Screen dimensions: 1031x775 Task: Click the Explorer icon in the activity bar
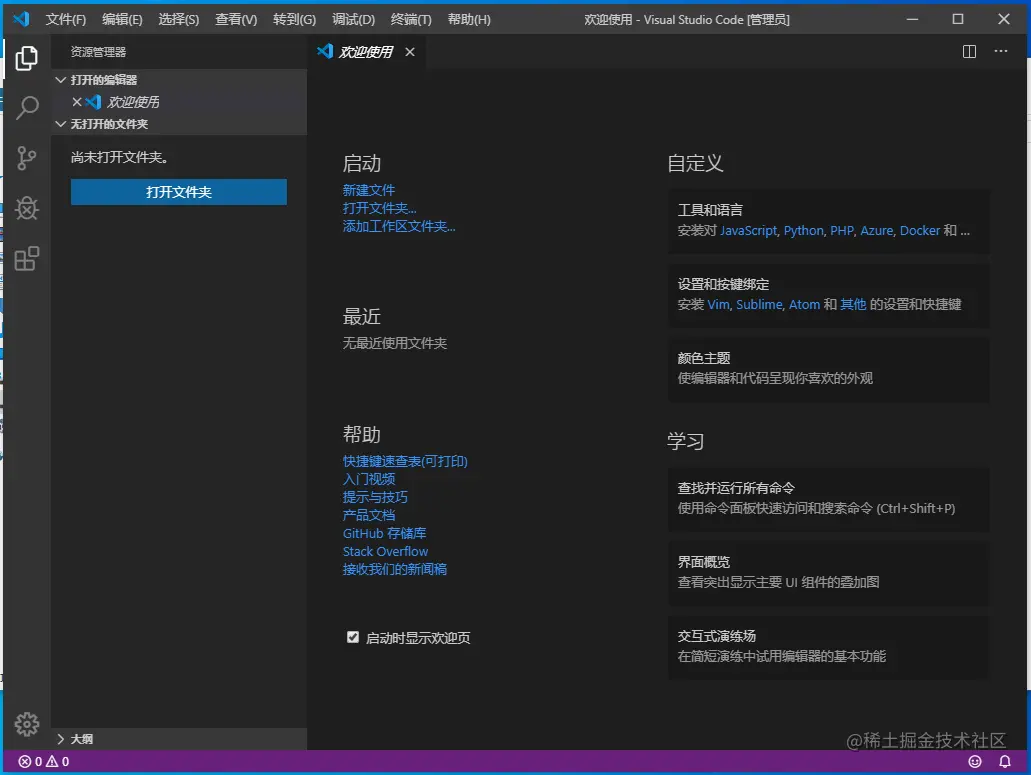click(x=26, y=57)
